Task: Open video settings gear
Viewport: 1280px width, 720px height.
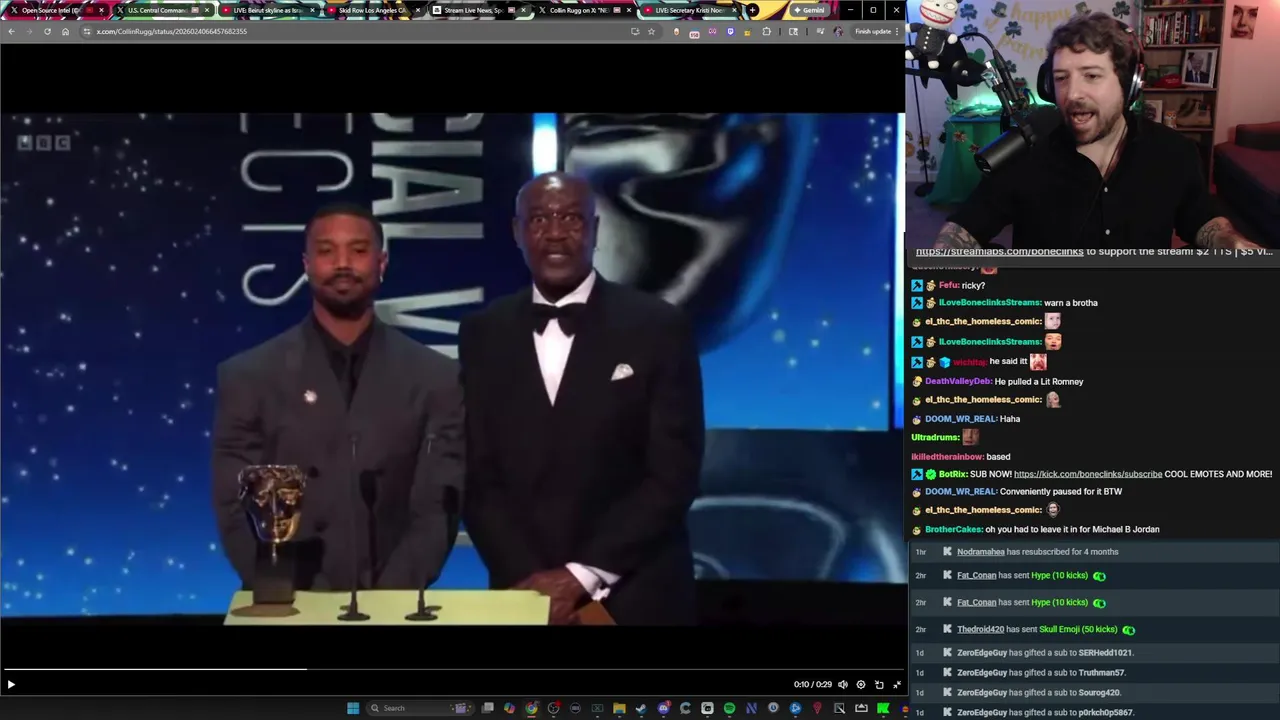Action: click(x=861, y=685)
